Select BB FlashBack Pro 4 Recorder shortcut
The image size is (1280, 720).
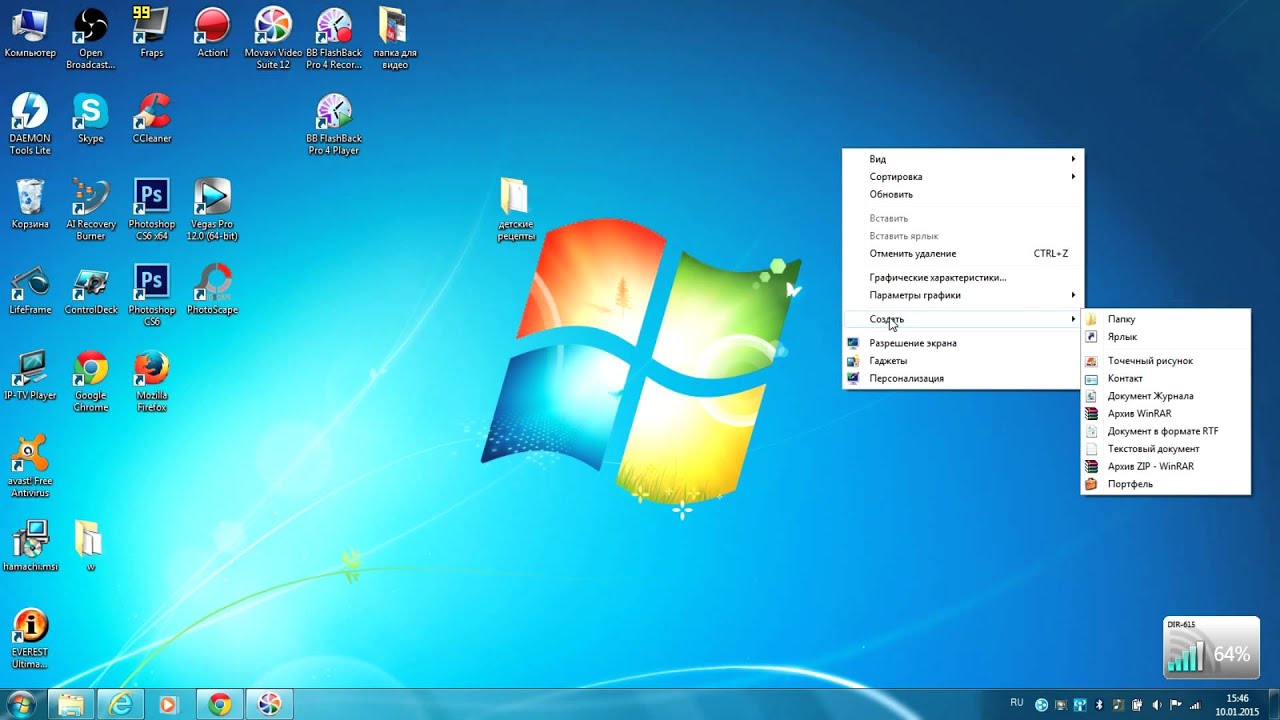(x=334, y=38)
